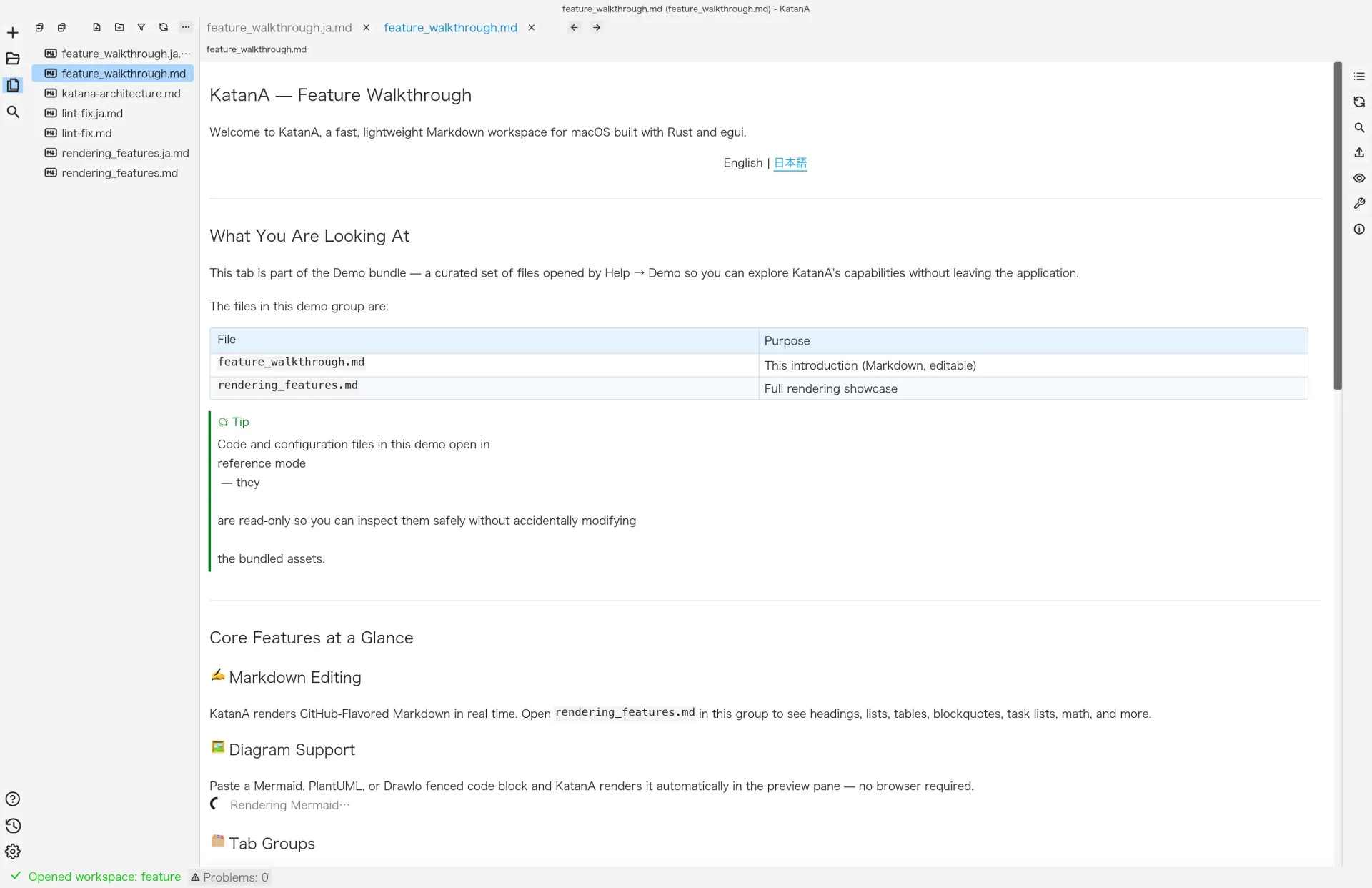Open rendering_features.ja.md from the file list

coord(113,153)
